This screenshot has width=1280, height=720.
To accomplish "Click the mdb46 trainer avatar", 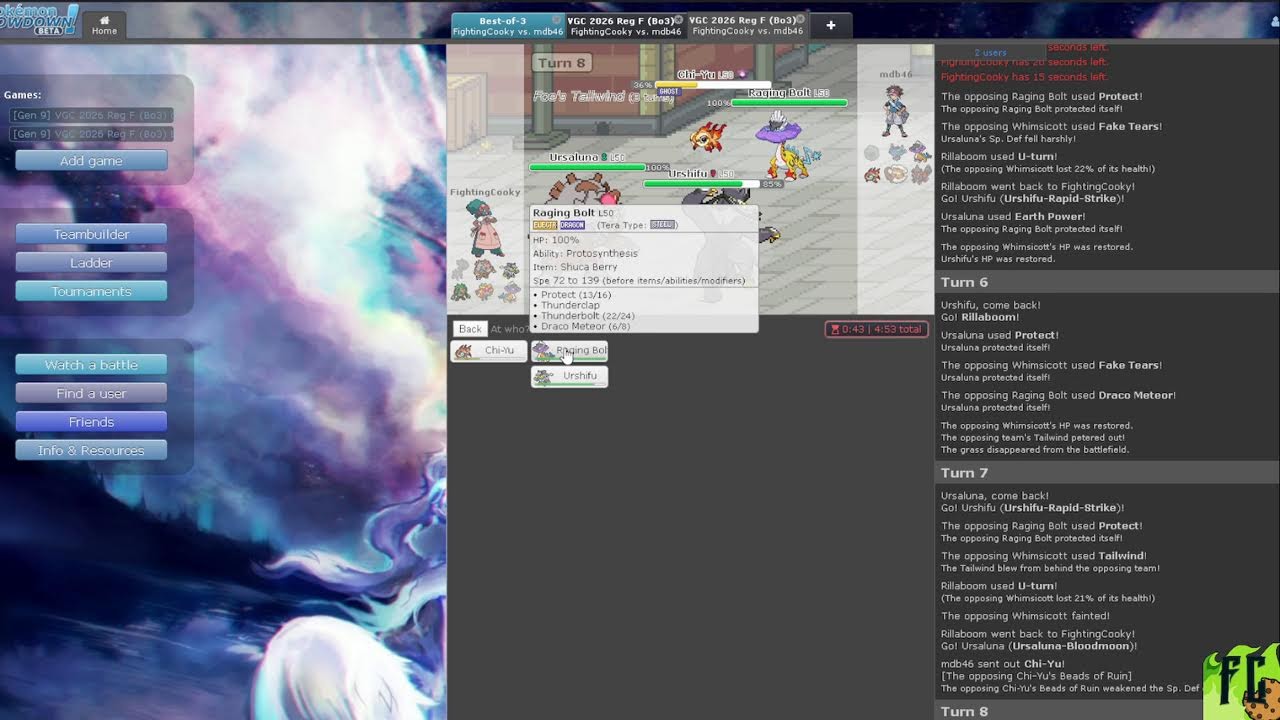I will (896, 109).
